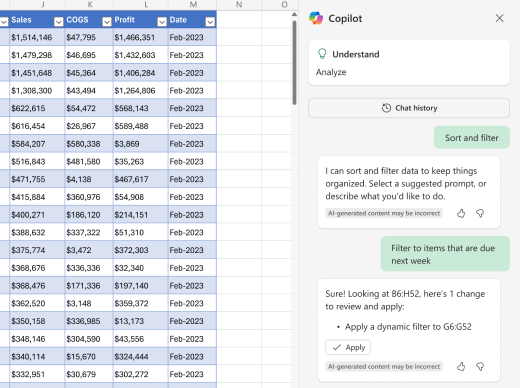Select cell with sales $1,514,146
520x388 pixels.
(x=37, y=37)
